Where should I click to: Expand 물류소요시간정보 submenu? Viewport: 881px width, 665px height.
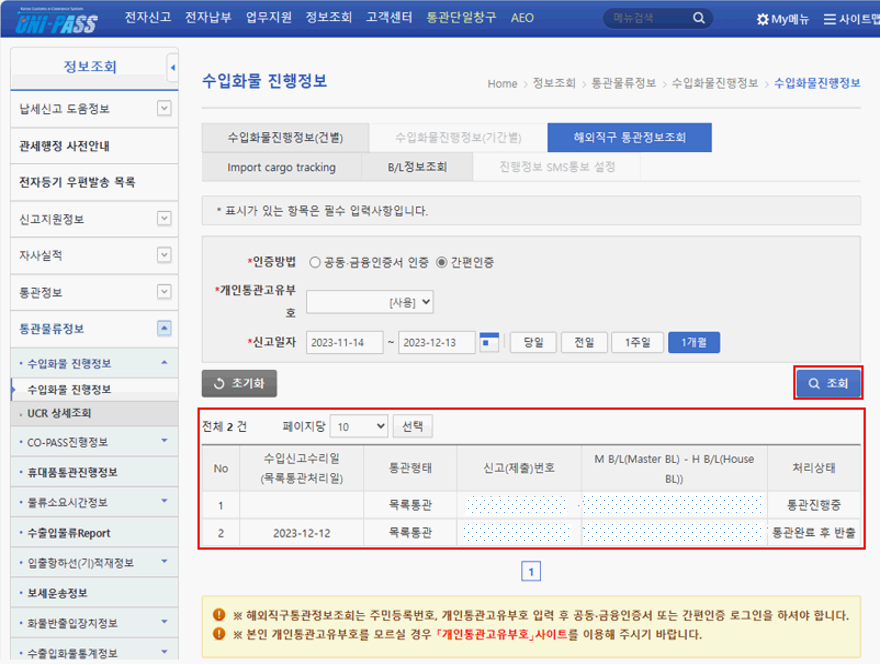[164, 501]
